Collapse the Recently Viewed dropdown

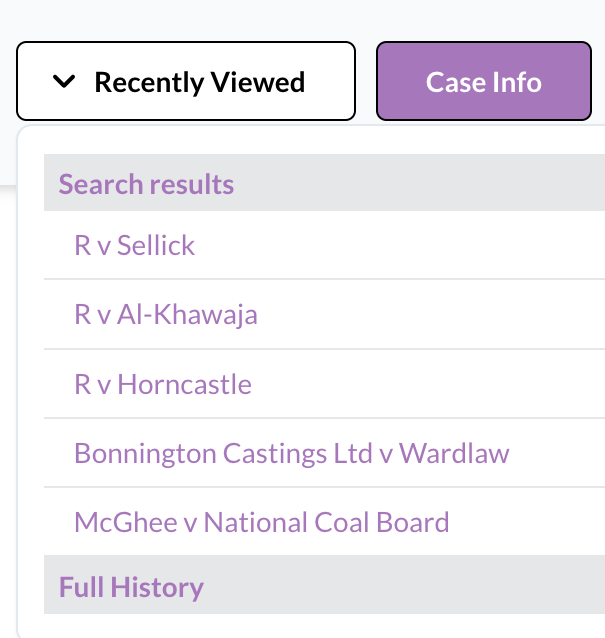pyautogui.click(x=186, y=81)
